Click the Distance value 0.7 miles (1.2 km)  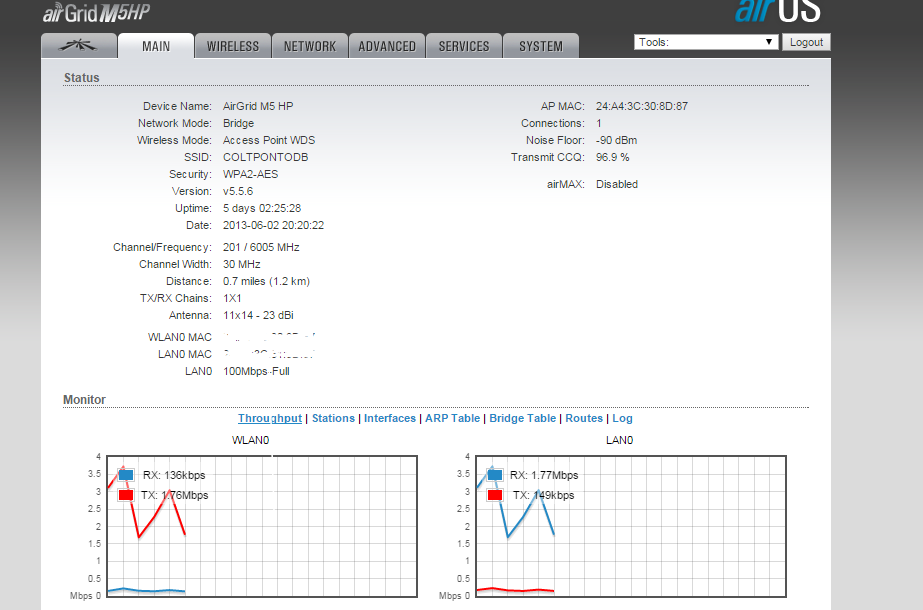pos(266,281)
